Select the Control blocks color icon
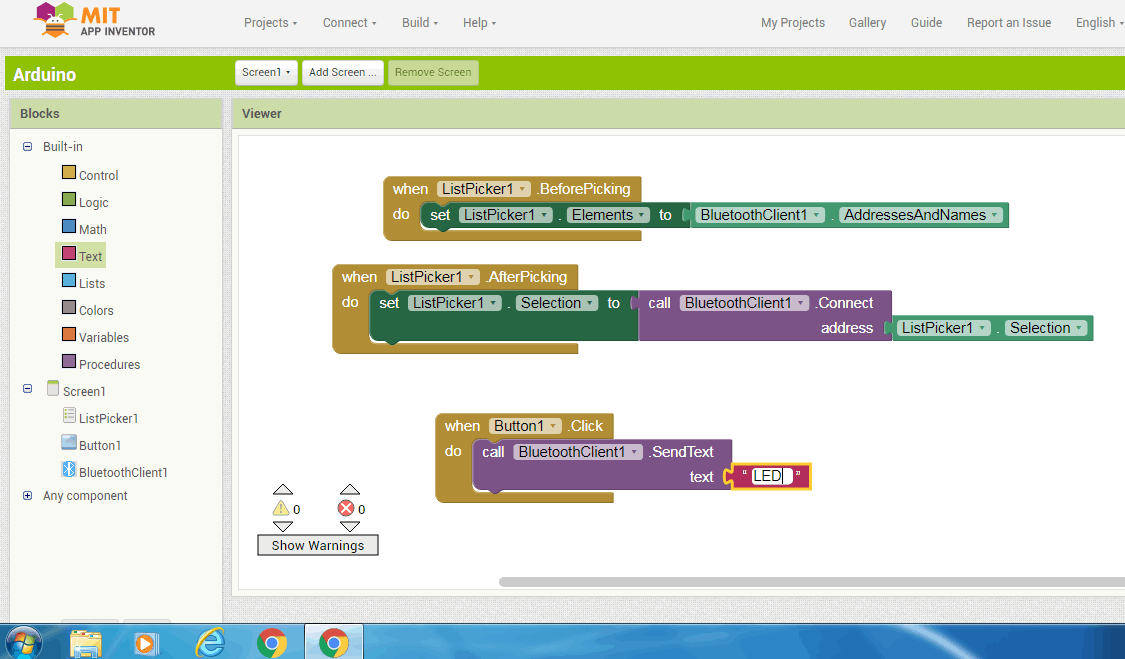 (69, 172)
